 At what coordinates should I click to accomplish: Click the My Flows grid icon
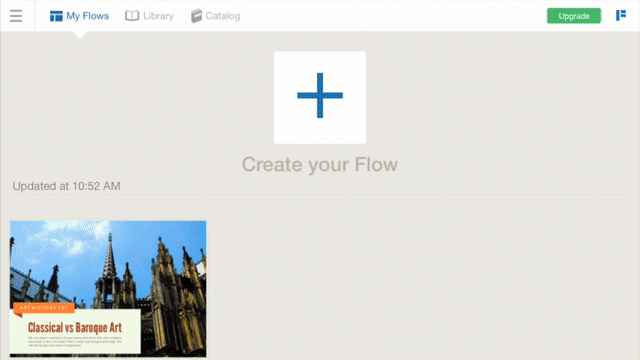tap(56, 16)
